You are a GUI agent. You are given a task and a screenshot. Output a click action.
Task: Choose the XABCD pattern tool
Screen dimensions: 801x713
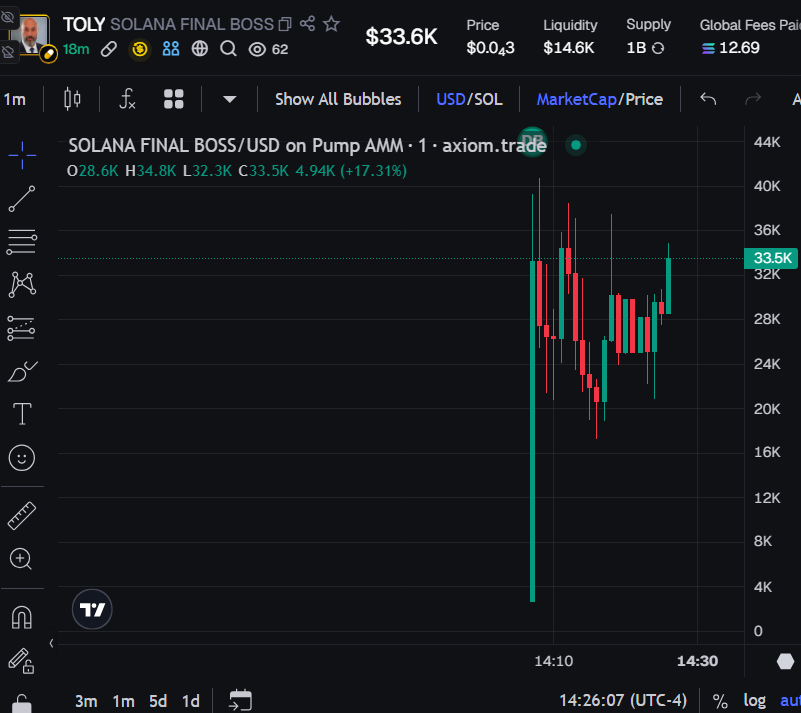pyautogui.click(x=22, y=285)
